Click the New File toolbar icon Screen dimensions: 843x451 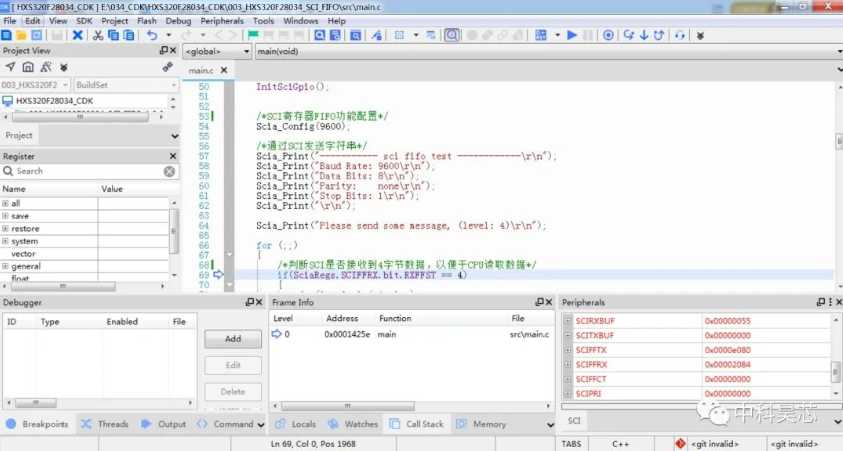pos(6,35)
